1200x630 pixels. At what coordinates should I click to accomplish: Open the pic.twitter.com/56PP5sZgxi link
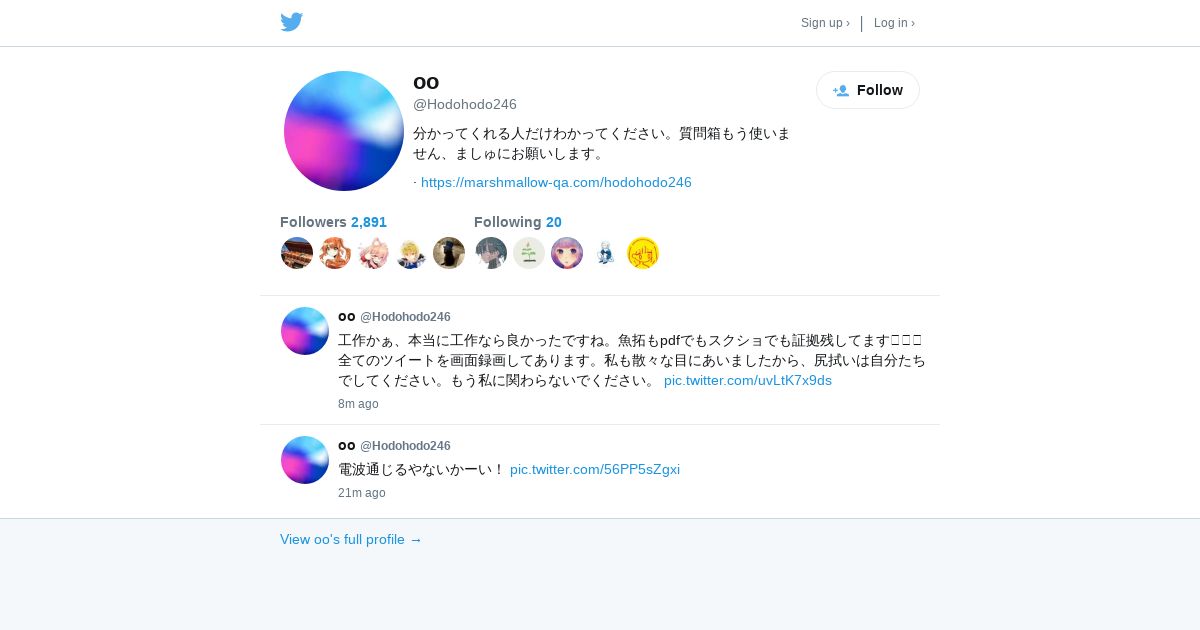(595, 469)
